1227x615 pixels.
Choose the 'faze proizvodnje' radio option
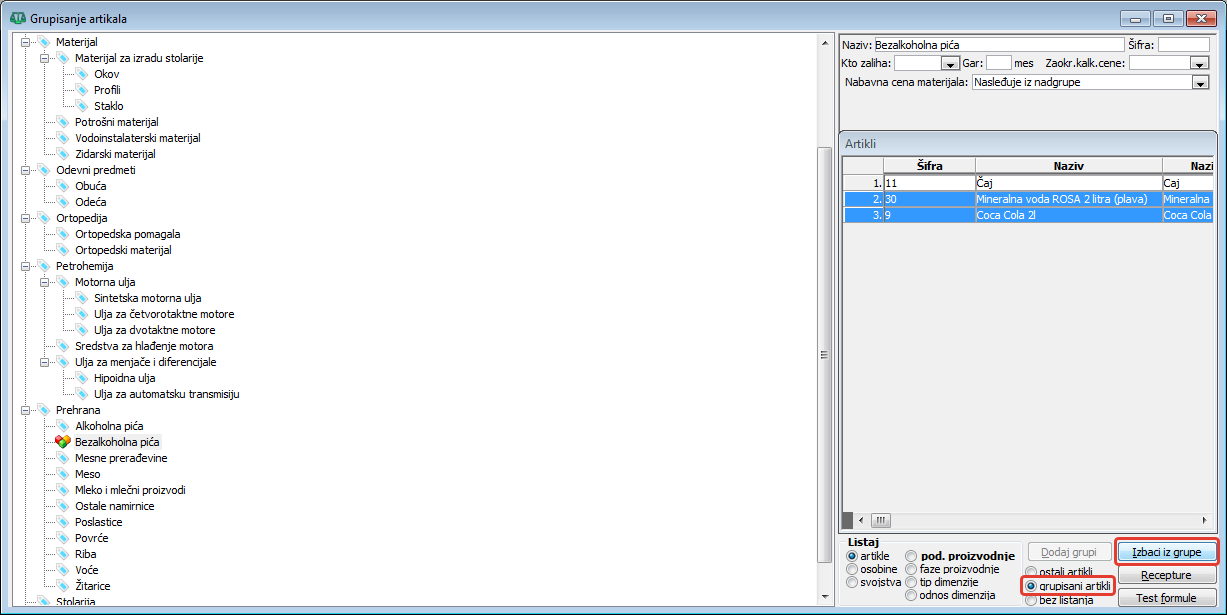click(x=910, y=569)
